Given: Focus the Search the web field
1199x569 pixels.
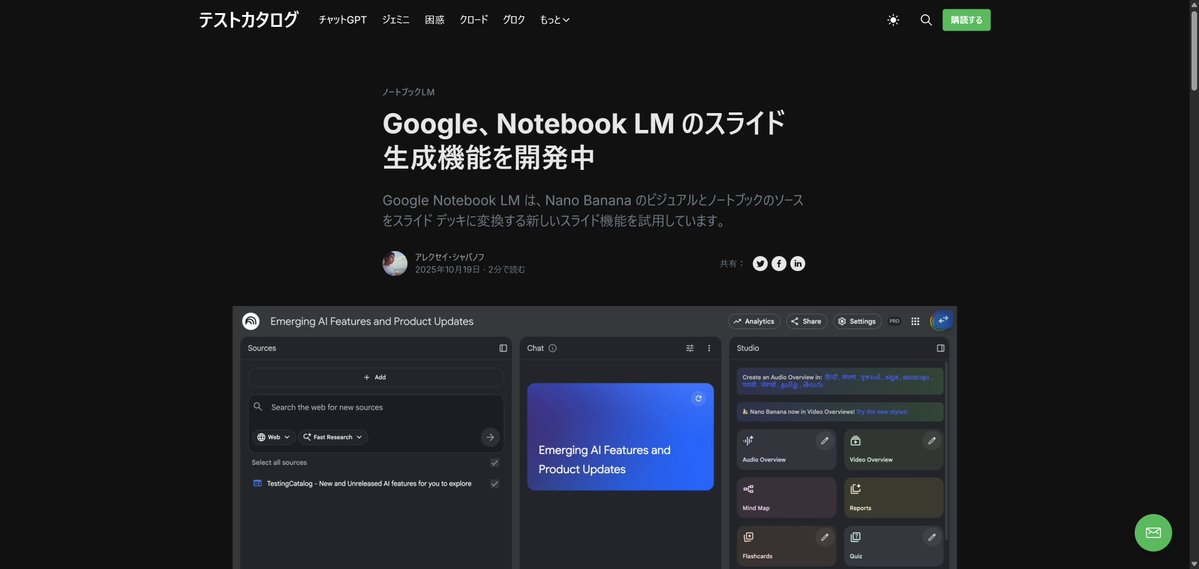Looking at the screenshot, I should point(375,407).
